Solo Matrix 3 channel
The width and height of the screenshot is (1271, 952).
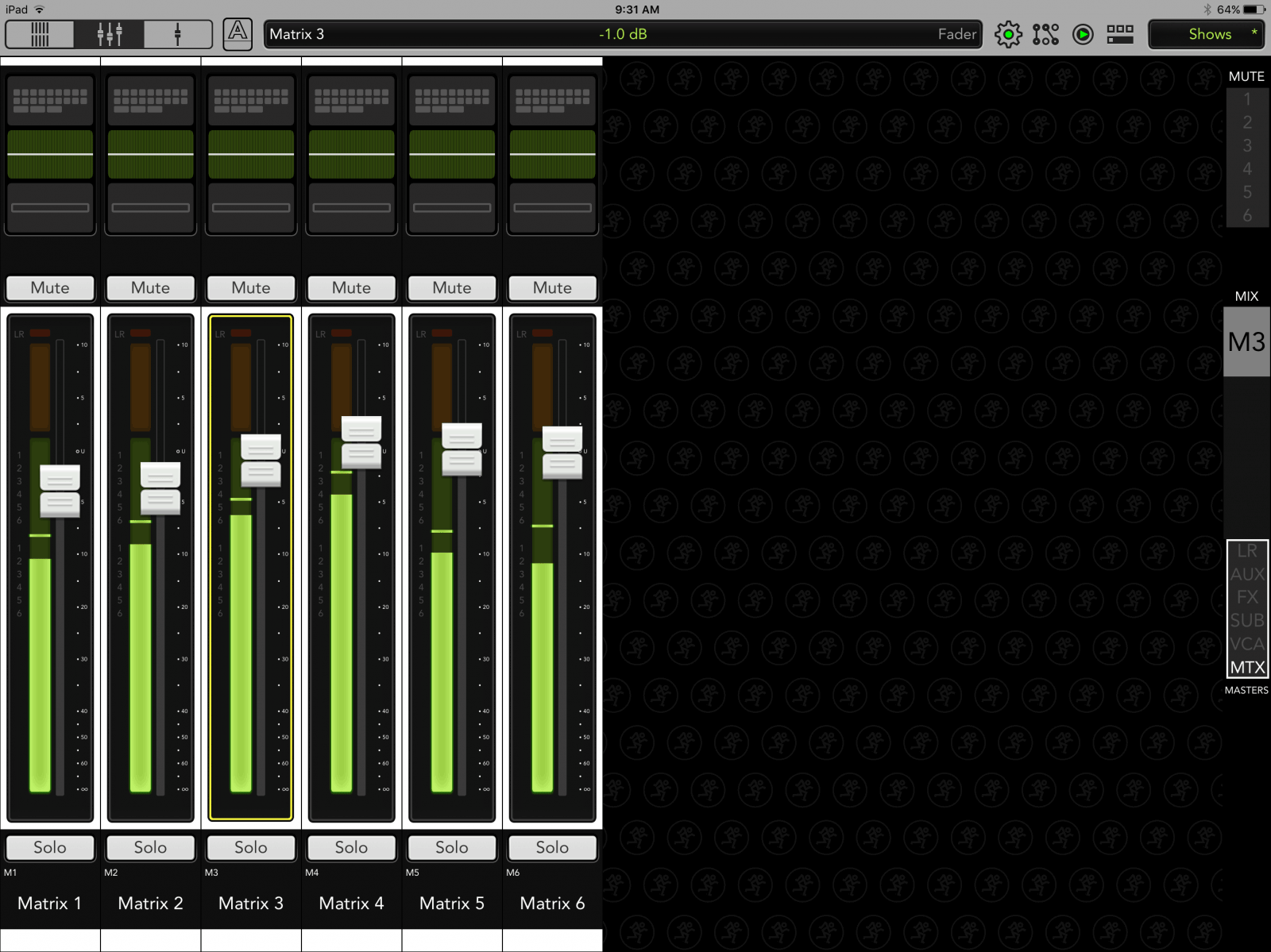251,848
